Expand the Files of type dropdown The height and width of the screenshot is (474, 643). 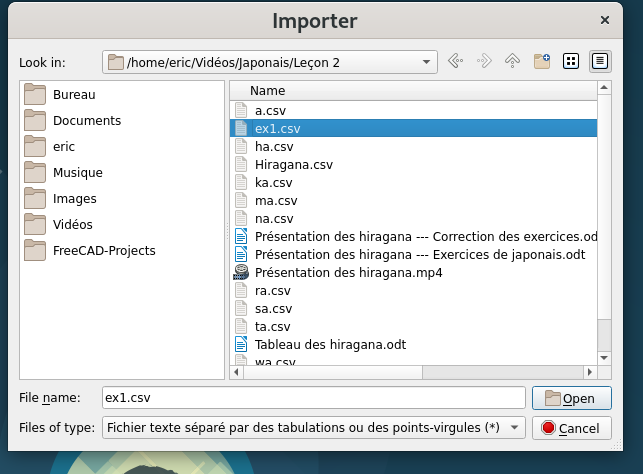tap(515, 428)
